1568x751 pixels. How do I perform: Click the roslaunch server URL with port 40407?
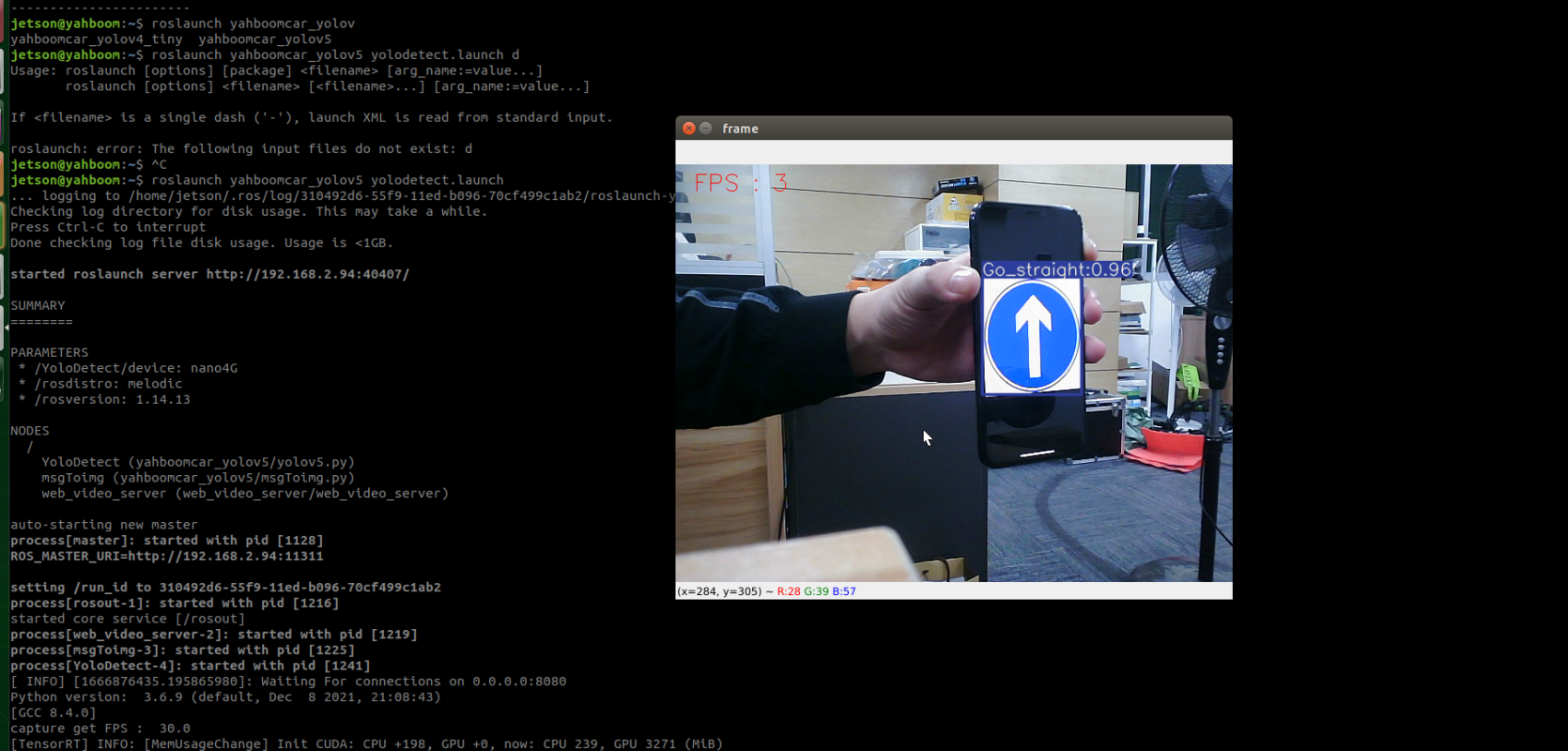tap(307, 274)
